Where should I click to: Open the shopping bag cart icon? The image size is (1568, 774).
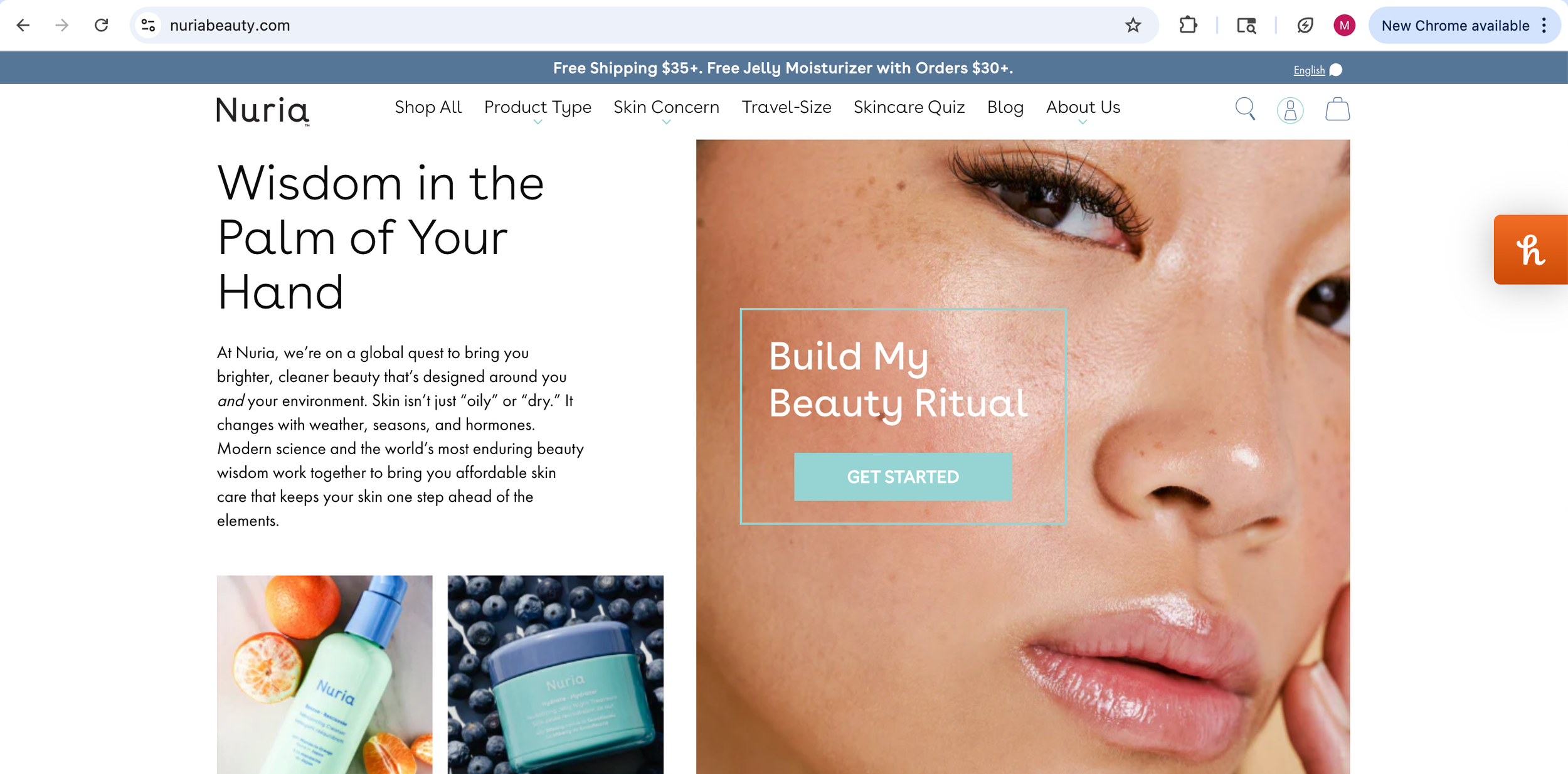[x=1337, y=109]
